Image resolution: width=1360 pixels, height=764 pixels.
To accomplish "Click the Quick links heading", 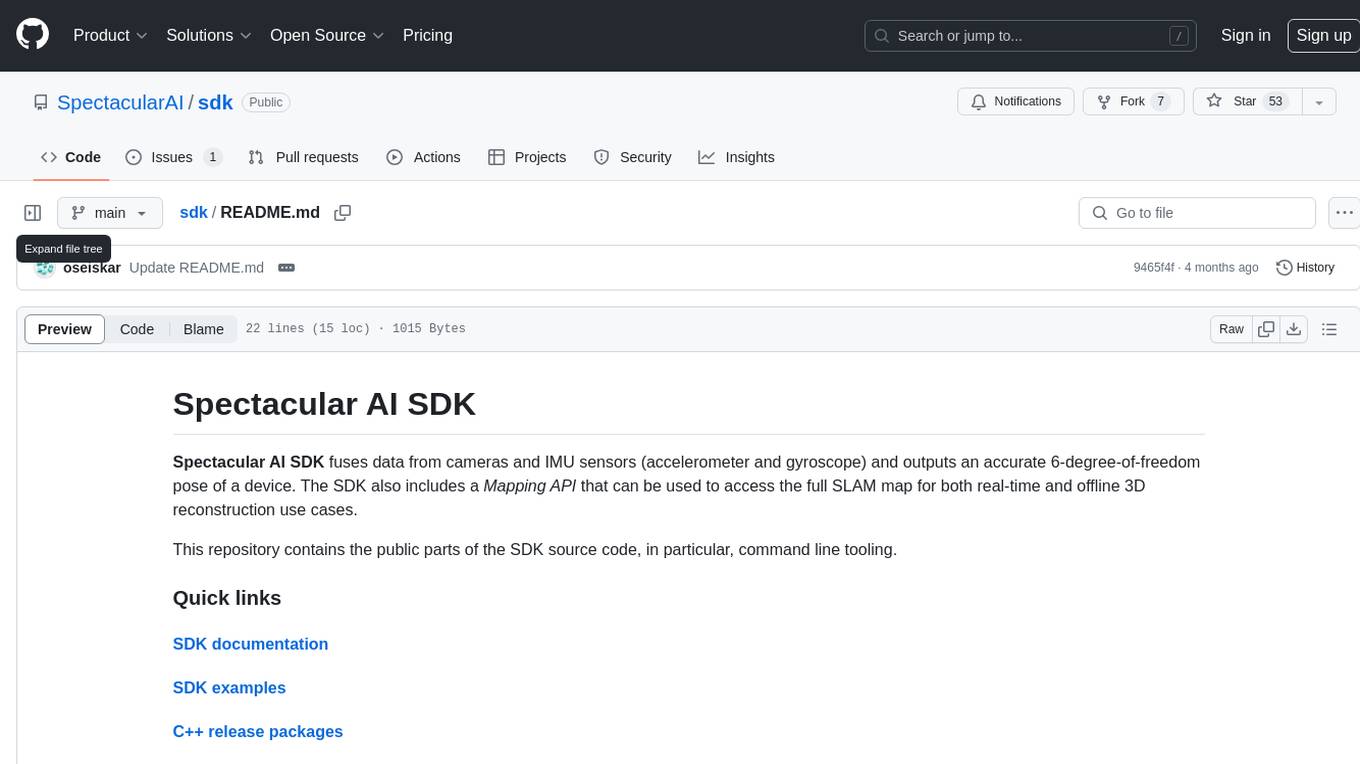I will tap(227, 598).
